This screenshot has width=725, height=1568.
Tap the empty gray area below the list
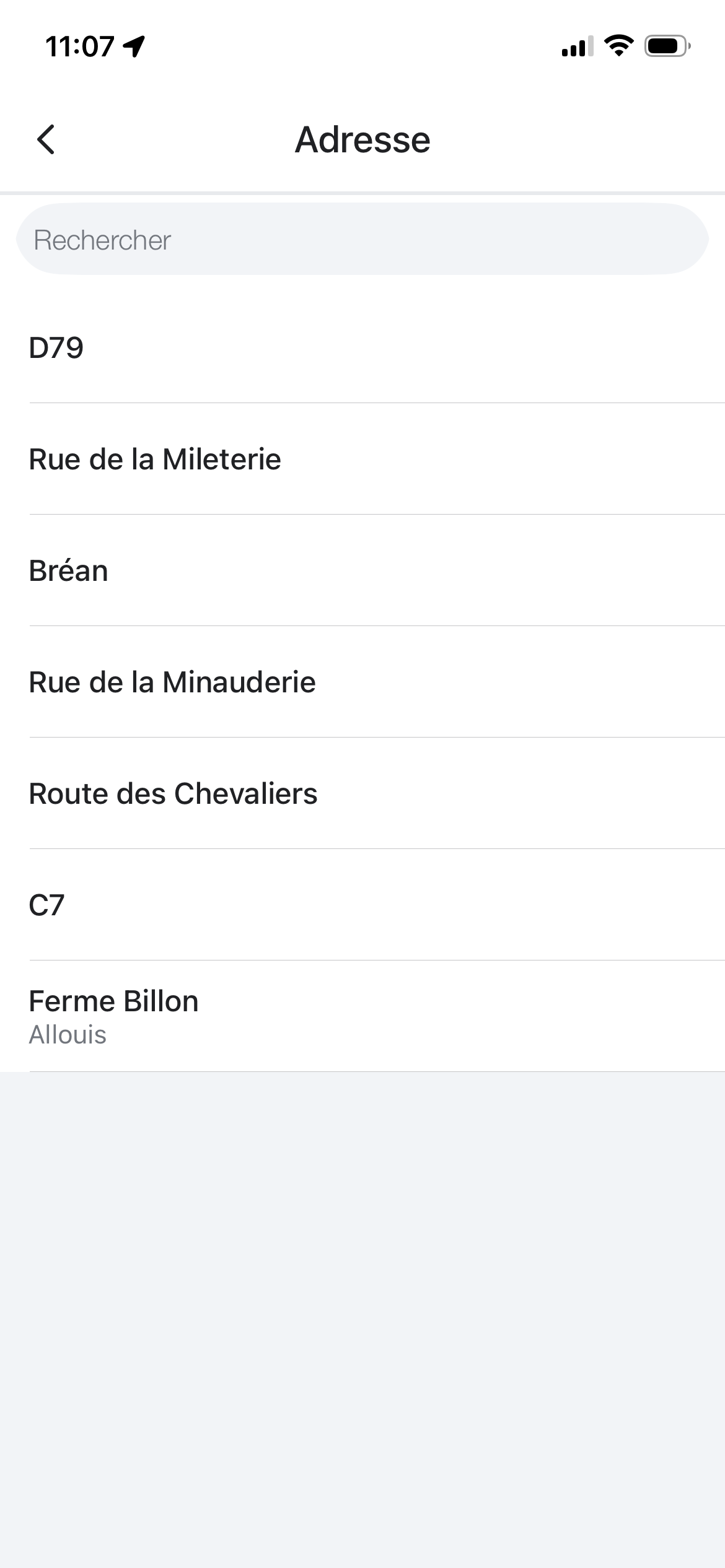(x=362, y=1300)
